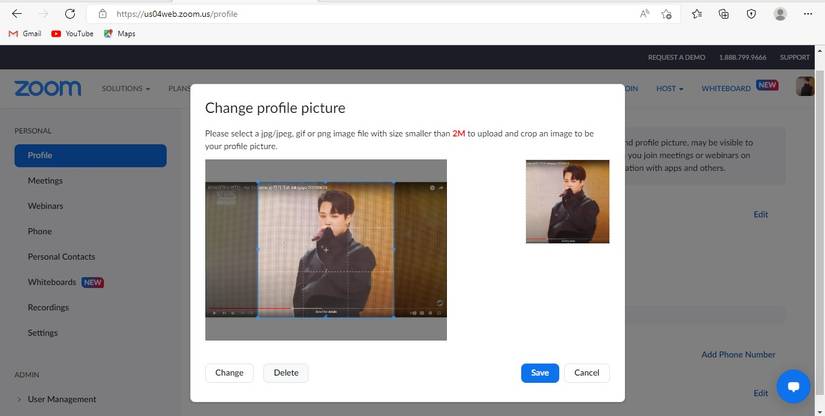
Task: Click the lower Edit link near the chat button
Action: pos(760,393)
